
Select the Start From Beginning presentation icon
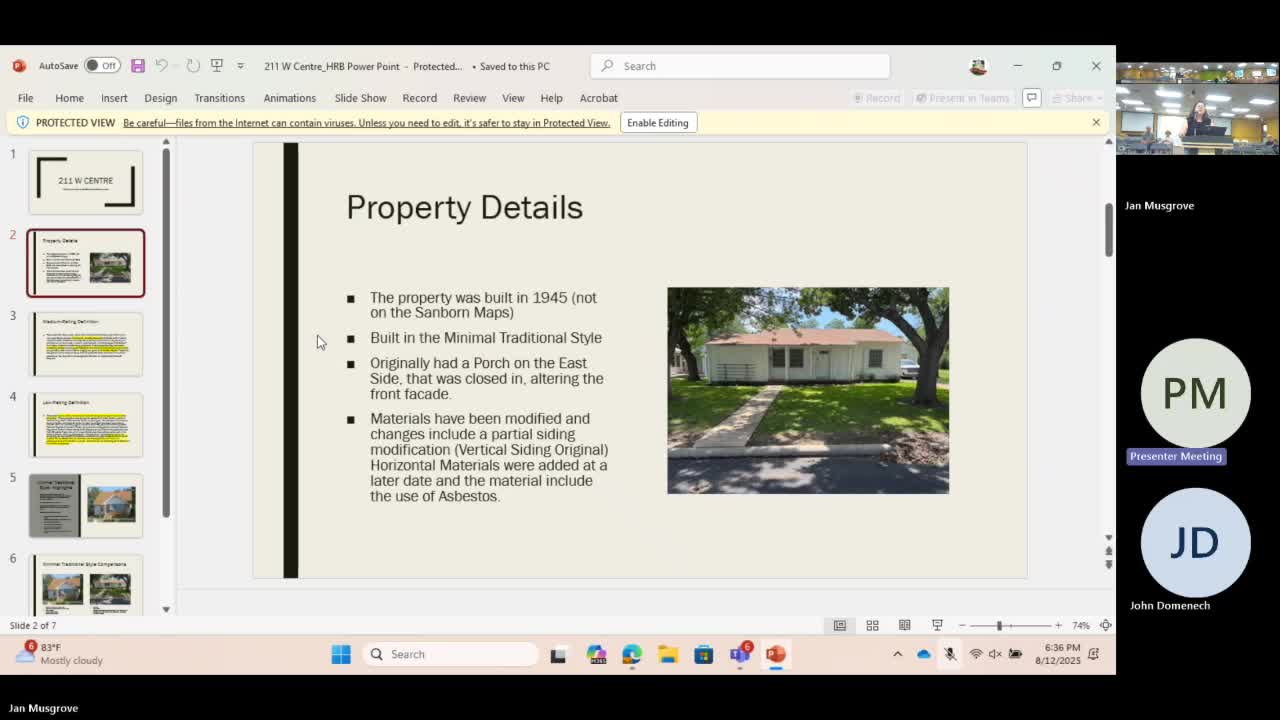click(217, 65)
